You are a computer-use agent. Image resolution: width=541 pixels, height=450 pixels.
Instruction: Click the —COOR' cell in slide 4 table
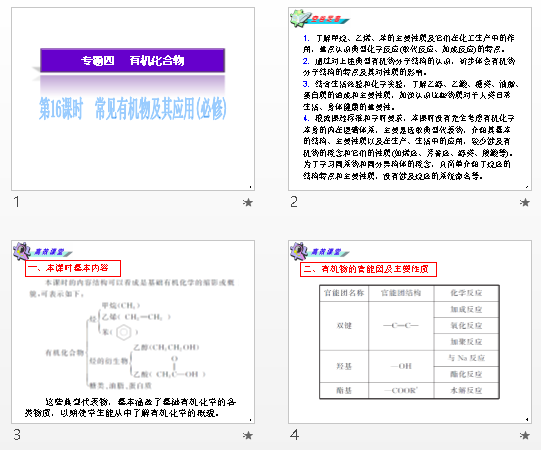pos(401,390)
